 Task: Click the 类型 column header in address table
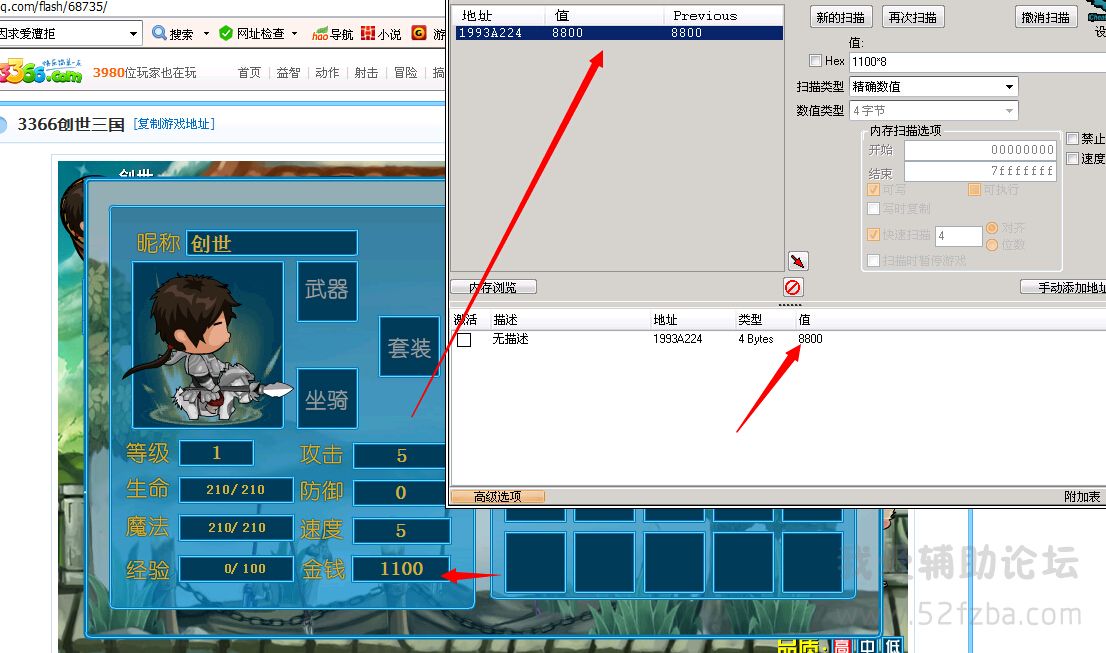(750, 320)
